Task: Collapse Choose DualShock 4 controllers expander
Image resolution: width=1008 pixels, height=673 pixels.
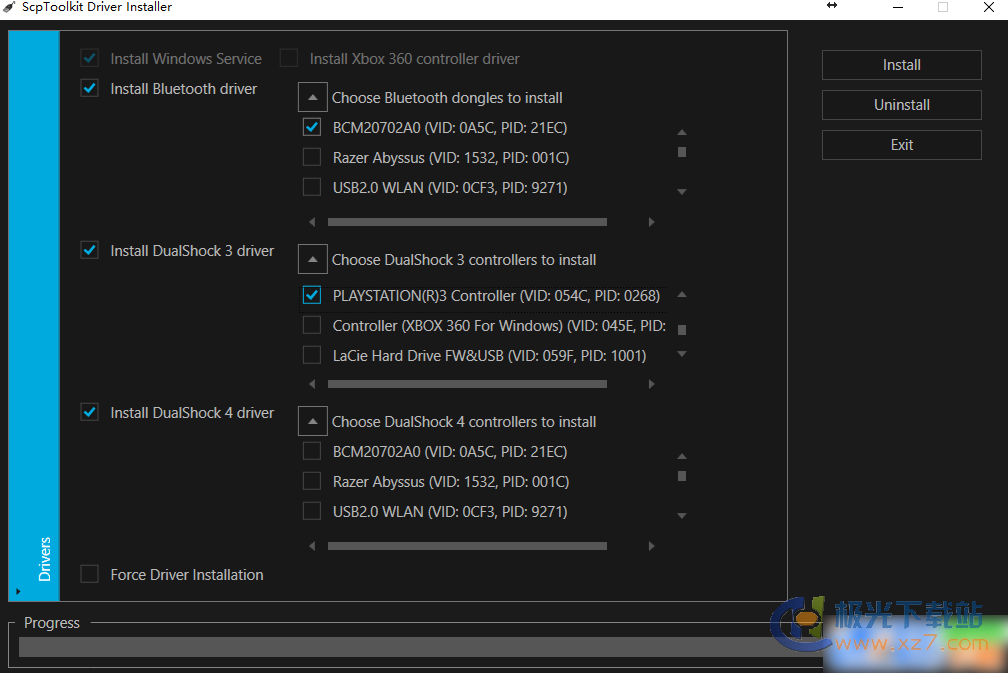Action: 312,422
